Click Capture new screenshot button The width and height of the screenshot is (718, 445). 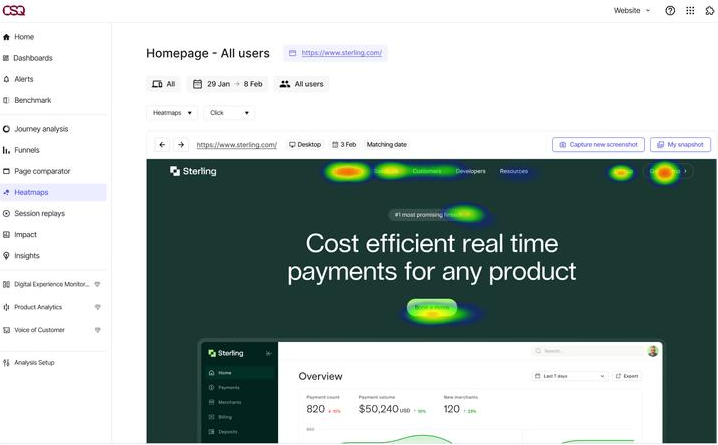[598, 145]
